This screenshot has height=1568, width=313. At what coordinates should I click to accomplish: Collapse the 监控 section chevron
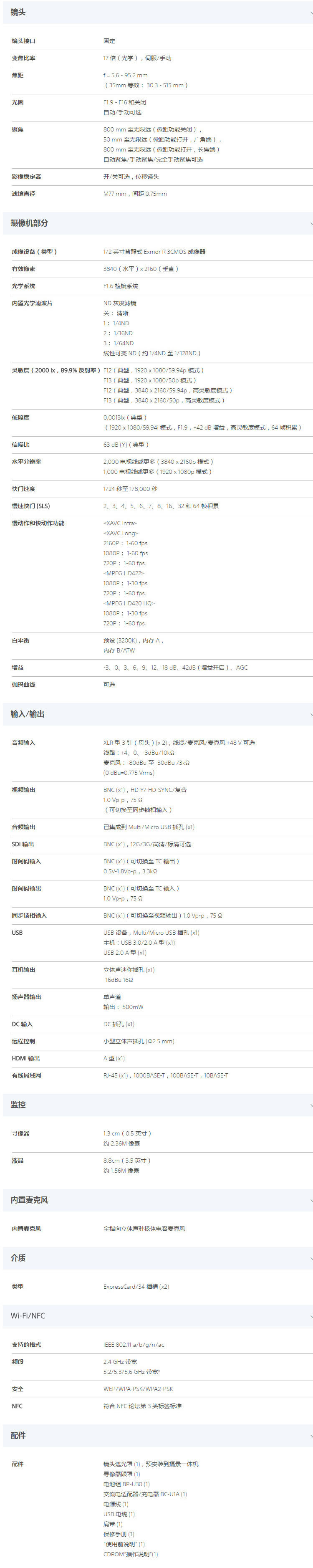(310, 1105)
